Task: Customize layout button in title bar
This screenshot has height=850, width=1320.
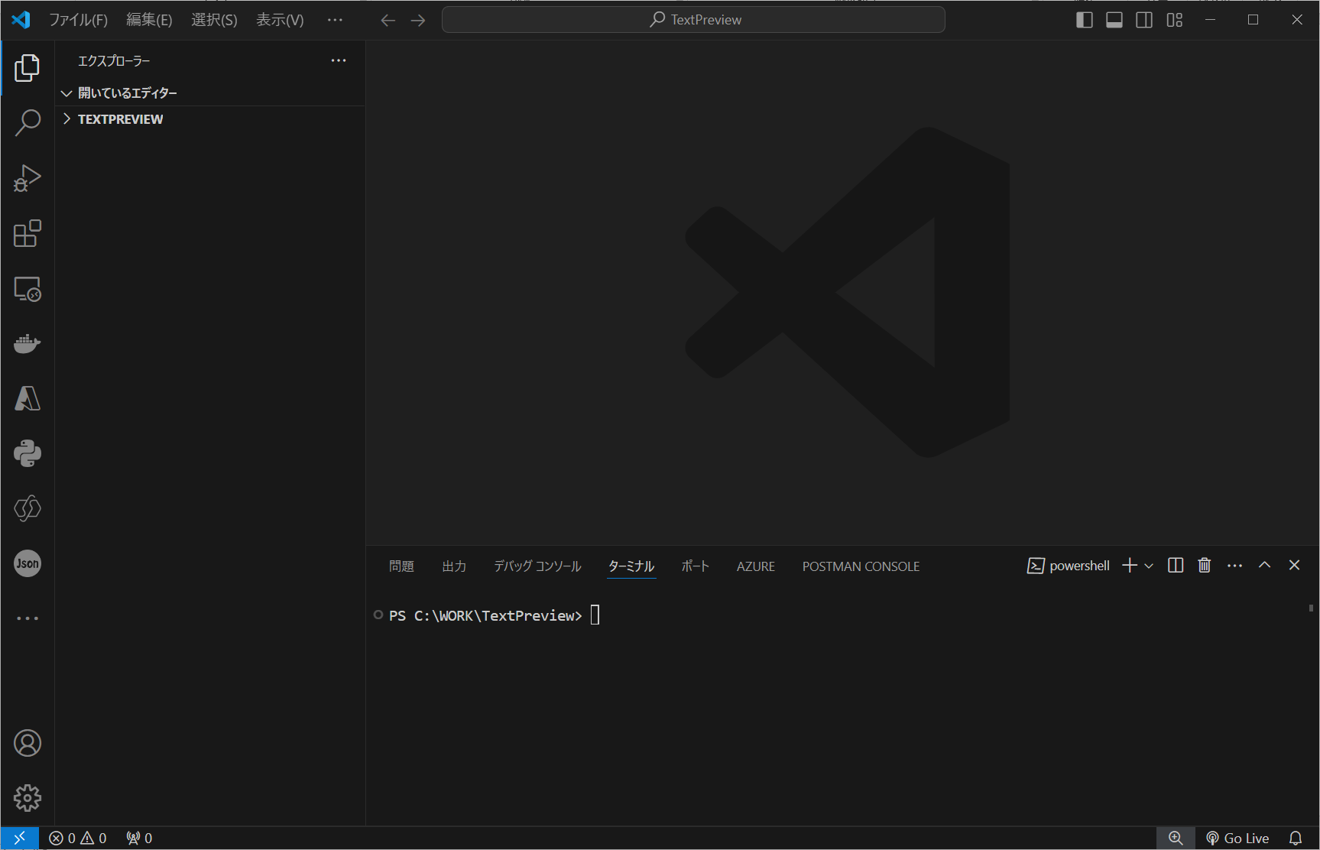Action: (x=1175, y=20)
